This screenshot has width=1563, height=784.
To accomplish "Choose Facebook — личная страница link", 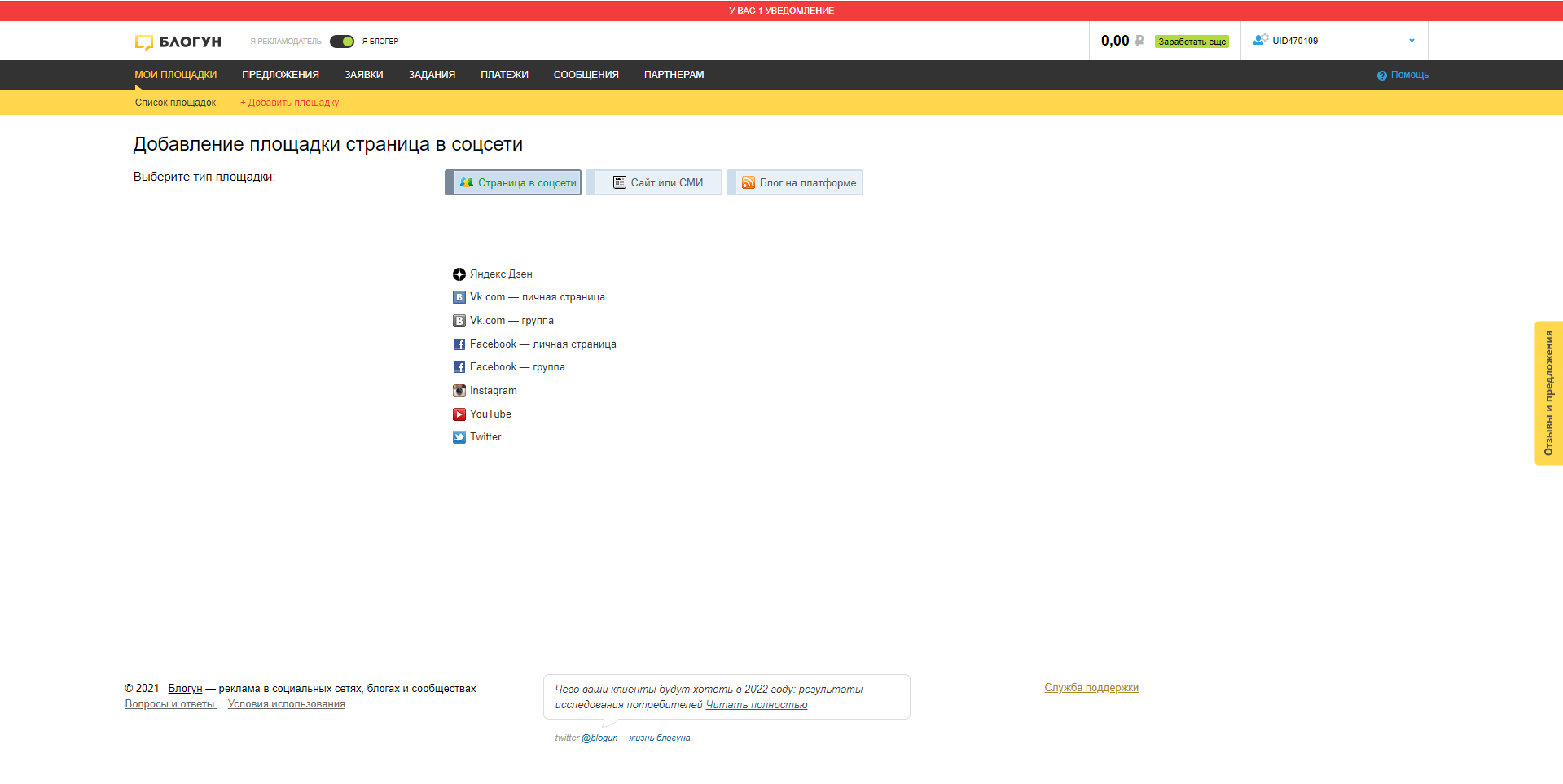I will (543, 344).
